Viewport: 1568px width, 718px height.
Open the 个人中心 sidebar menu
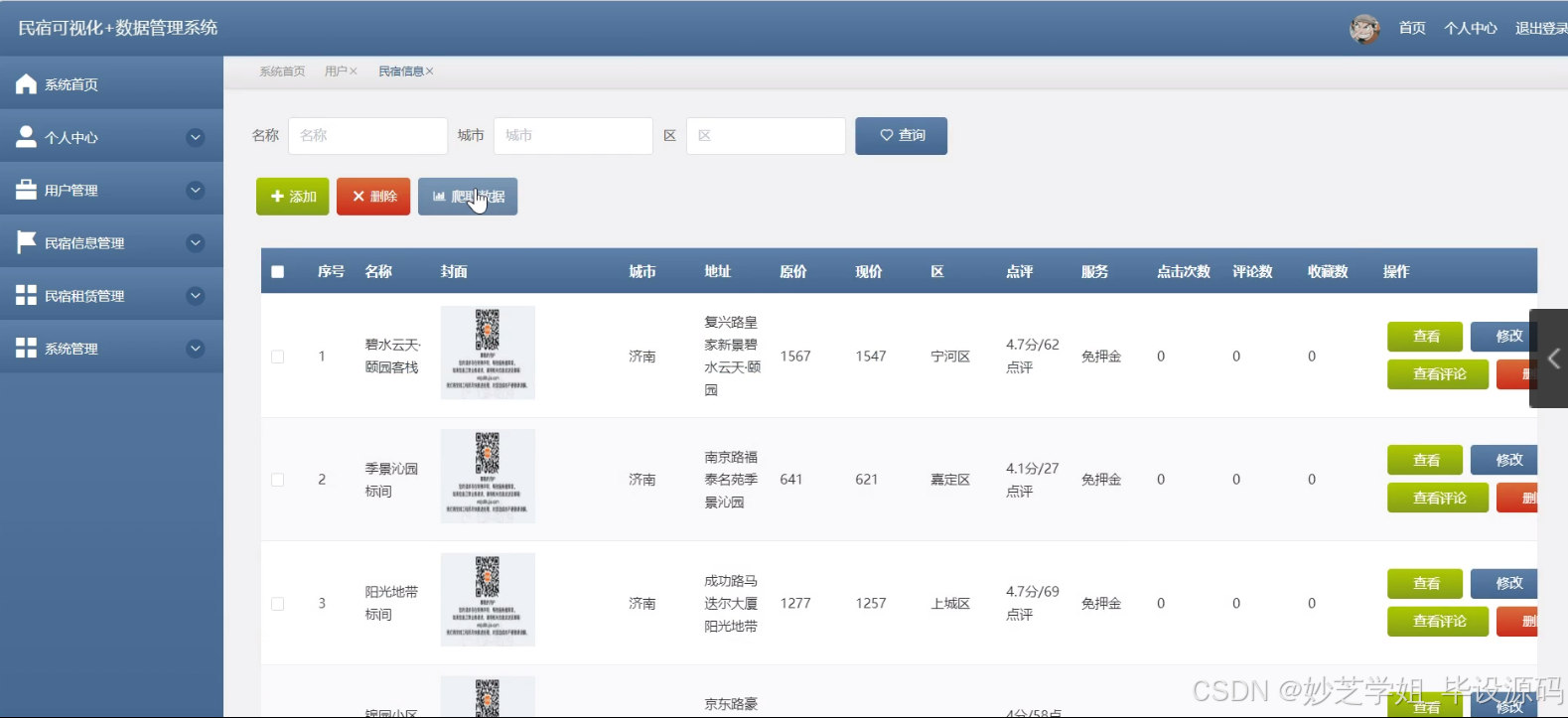pos(111,136)
